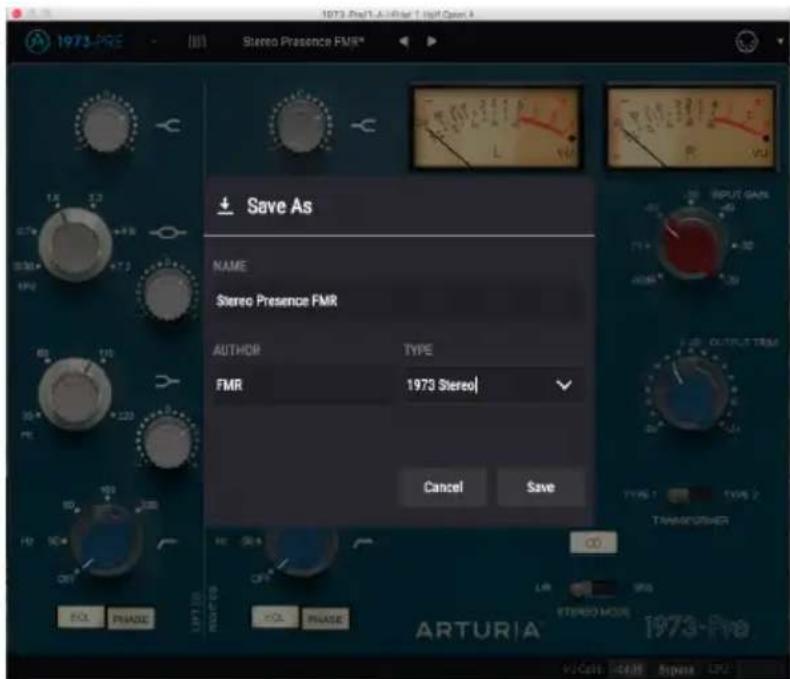Toggle the channel link button
Image resolution: width=790 pixels, height=679 pixels.
click(593, 542)
